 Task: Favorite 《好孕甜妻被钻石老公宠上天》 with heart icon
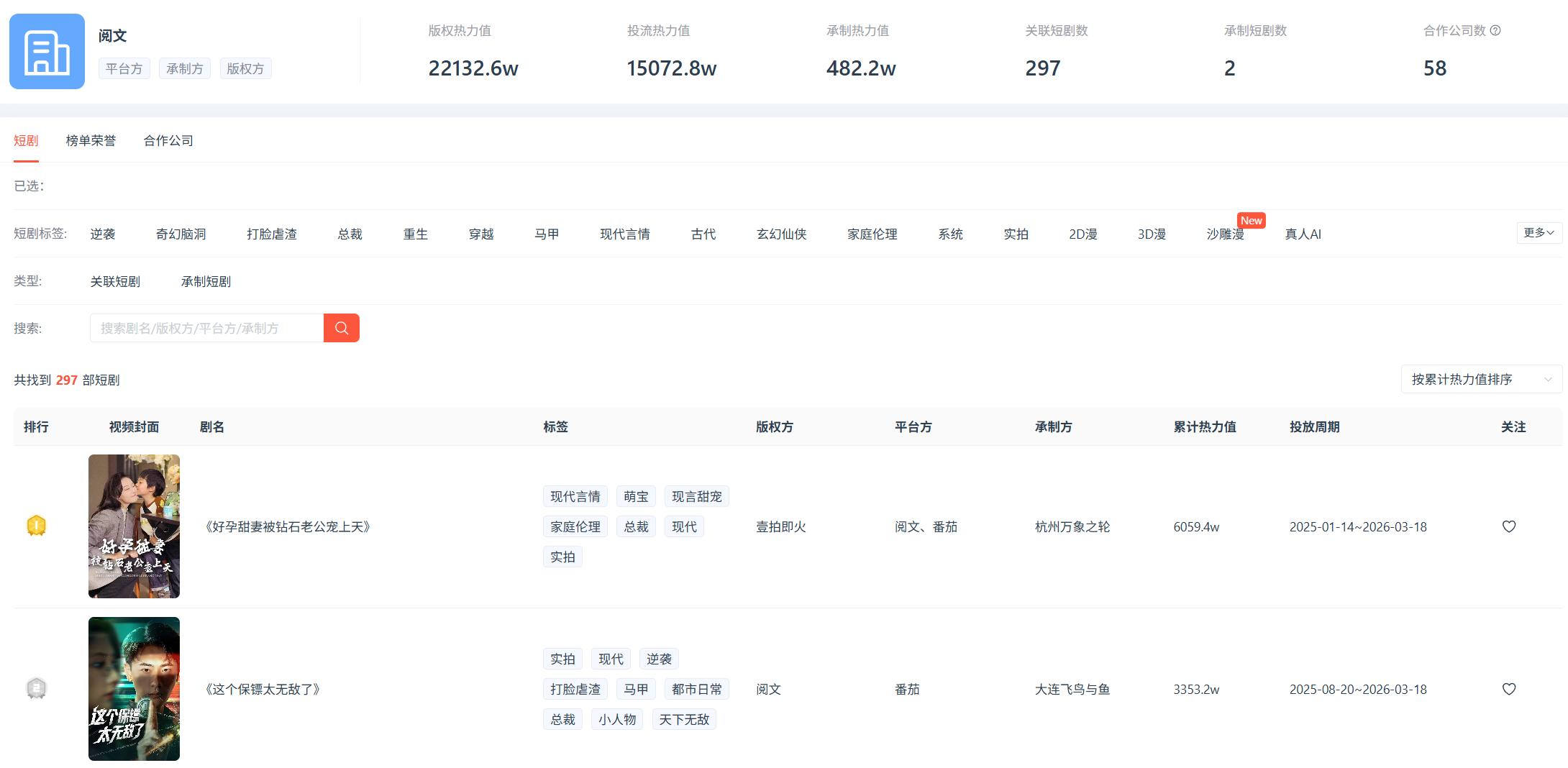click(x=1508, y=526)
